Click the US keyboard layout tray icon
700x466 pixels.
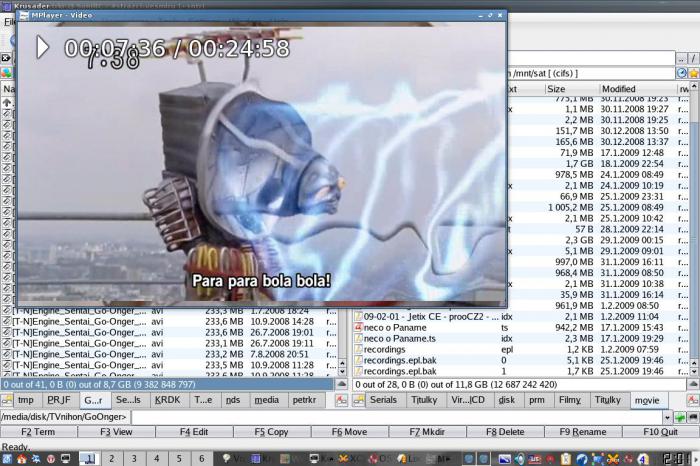[x=534, y=458]
